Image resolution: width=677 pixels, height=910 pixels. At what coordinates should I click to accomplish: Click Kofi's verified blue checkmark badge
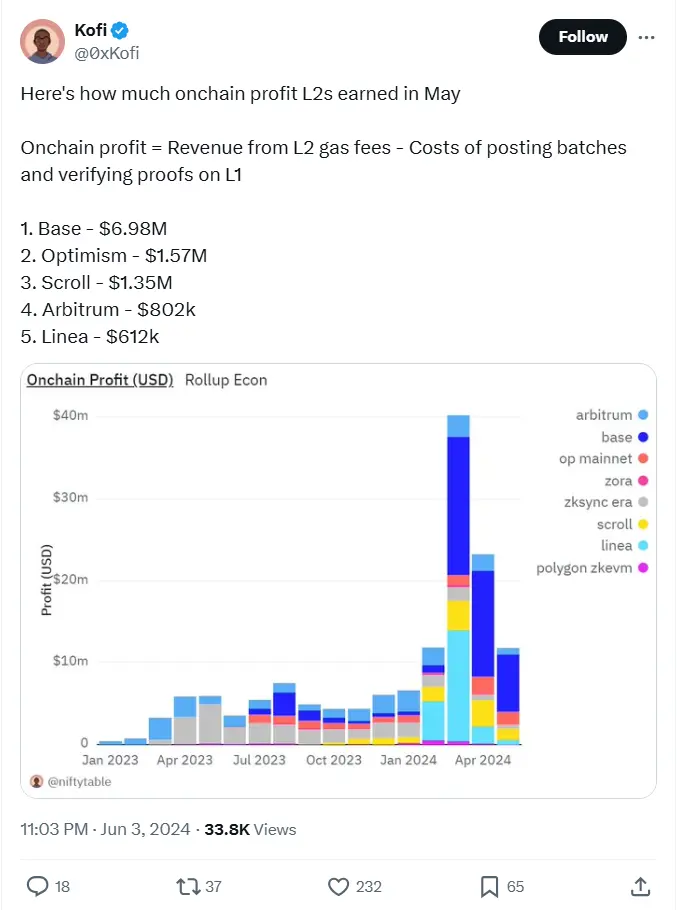[x=118, y=29]
